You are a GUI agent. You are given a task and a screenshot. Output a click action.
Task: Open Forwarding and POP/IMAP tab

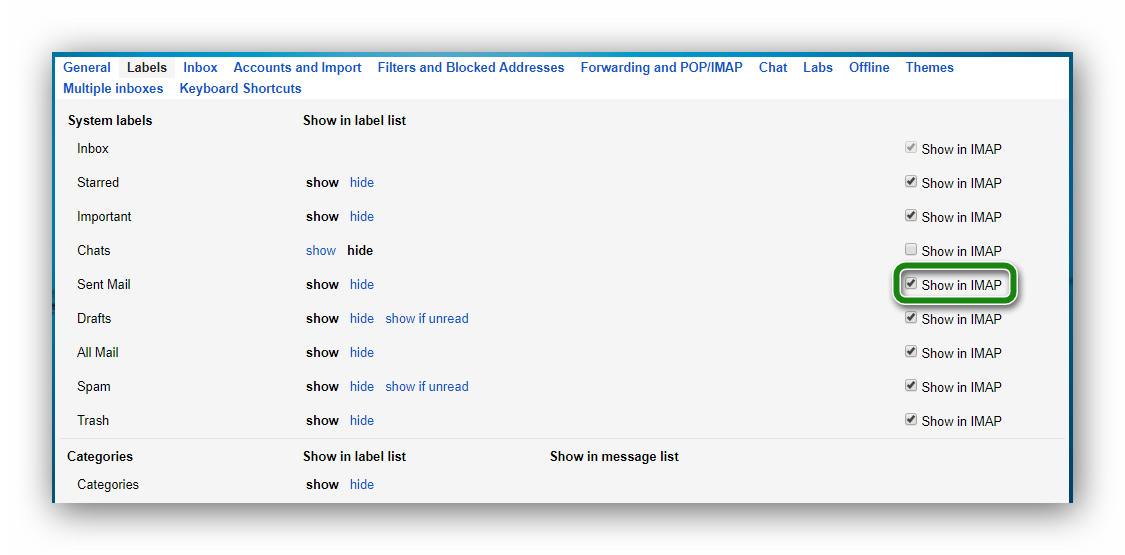click(x=661, y=68)
